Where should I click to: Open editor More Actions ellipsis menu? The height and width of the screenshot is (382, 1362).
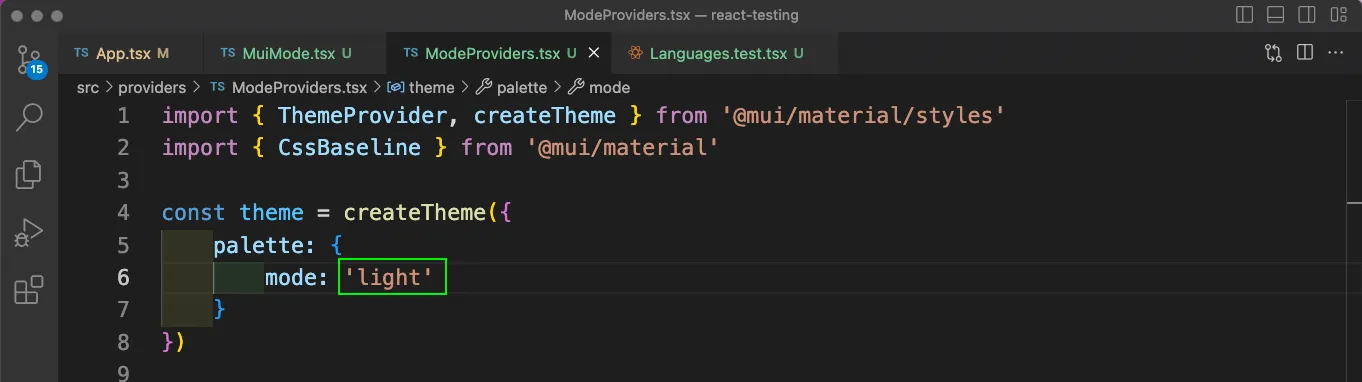[x=1335, y=53]
